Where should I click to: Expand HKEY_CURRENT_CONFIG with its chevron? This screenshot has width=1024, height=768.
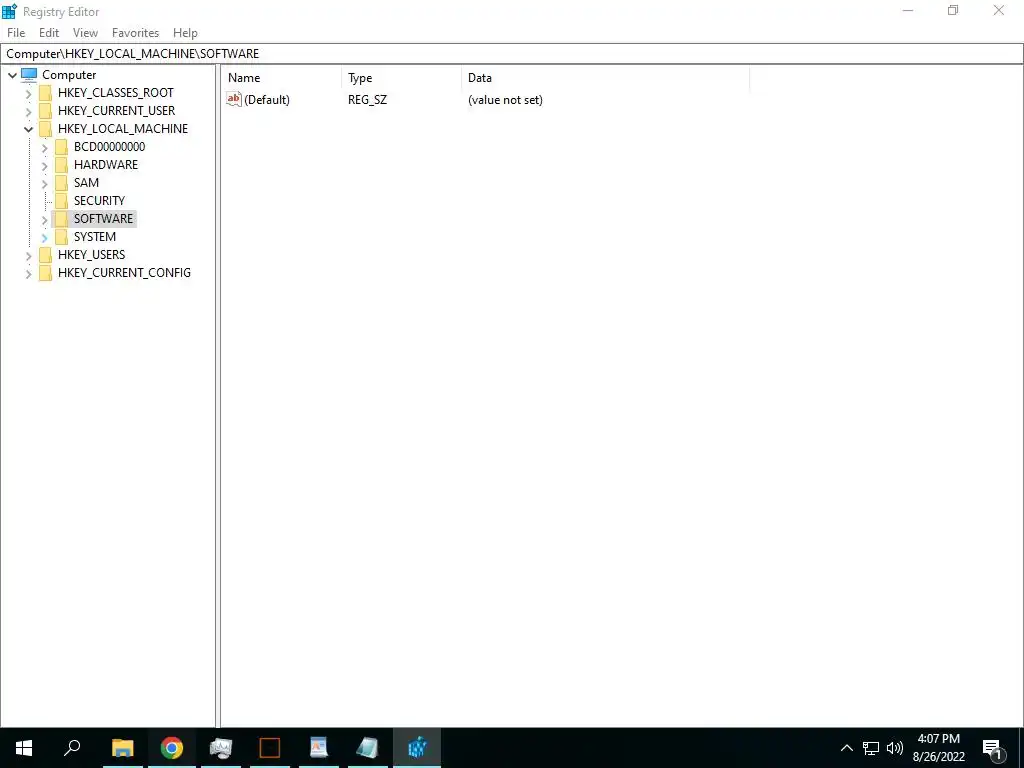[29, 274]
